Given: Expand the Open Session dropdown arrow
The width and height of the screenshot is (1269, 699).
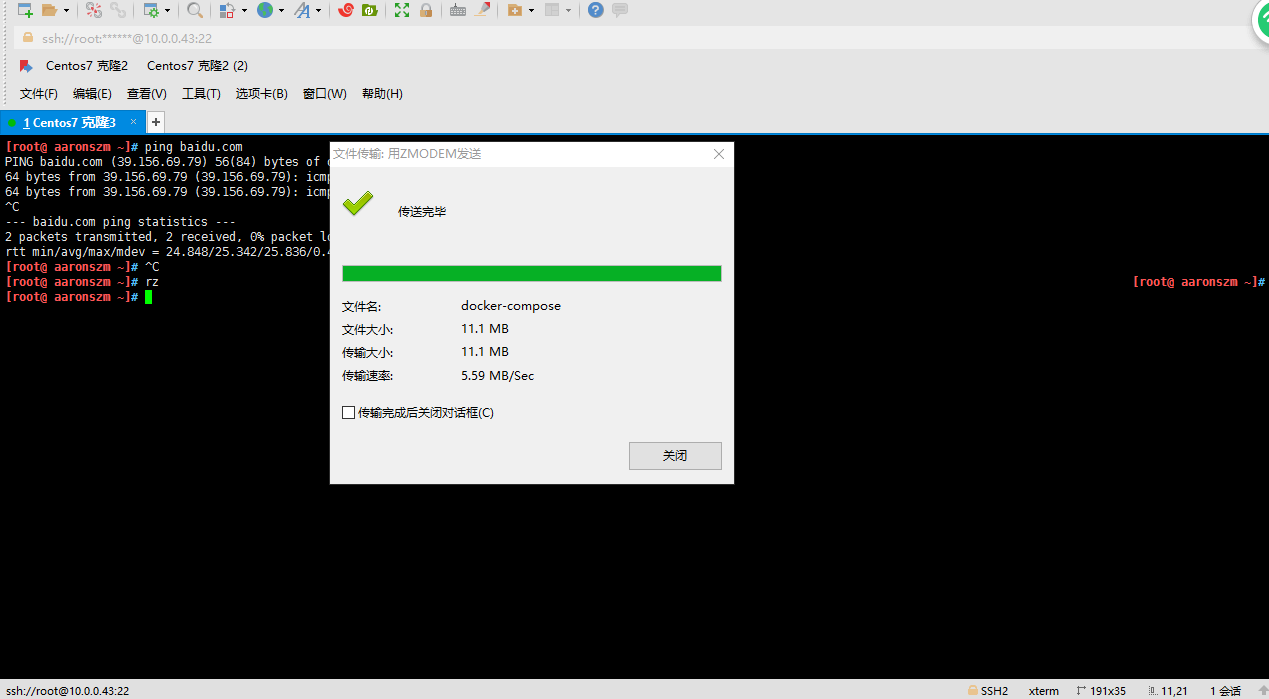Looking at the screenshot, I should (66, 10).
